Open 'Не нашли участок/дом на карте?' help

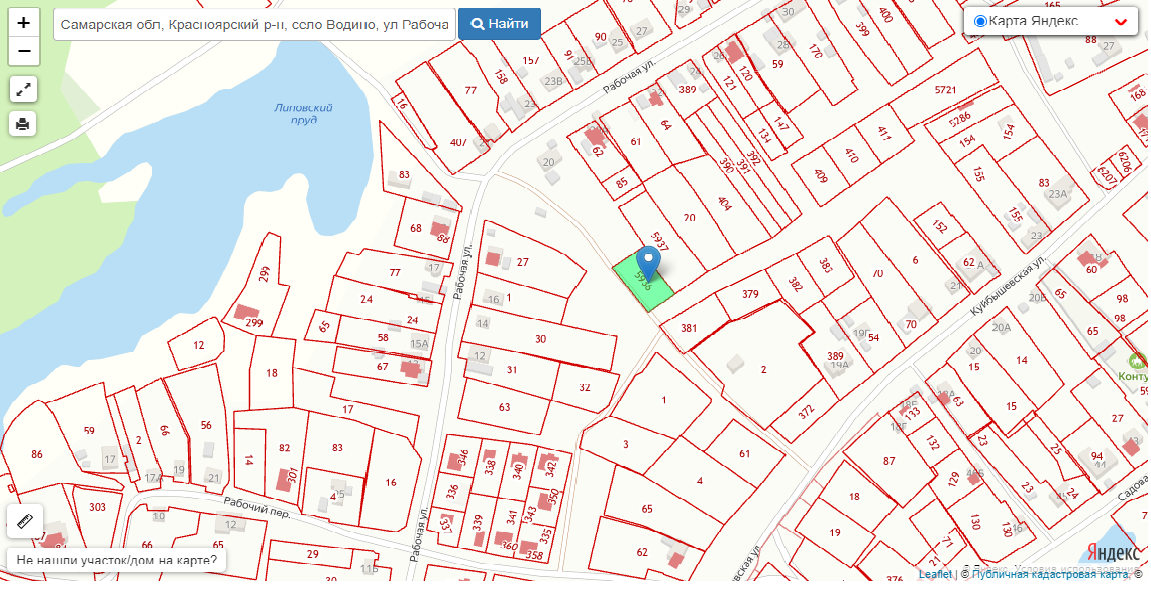[x=117, y=561]
